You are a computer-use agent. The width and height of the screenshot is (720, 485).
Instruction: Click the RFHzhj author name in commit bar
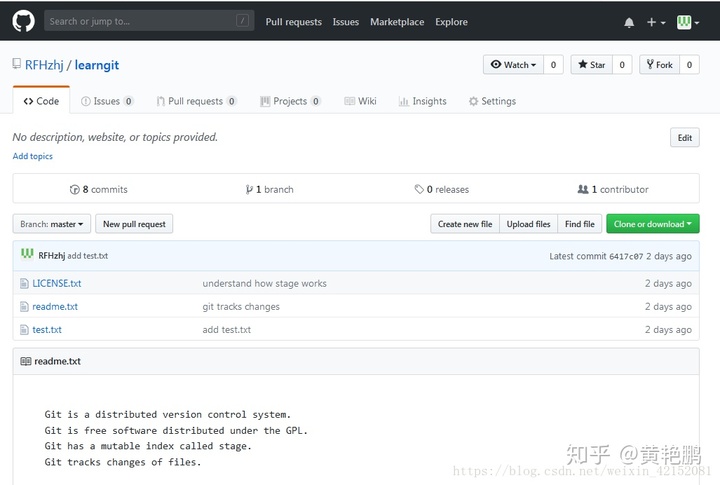coord(51,256)
